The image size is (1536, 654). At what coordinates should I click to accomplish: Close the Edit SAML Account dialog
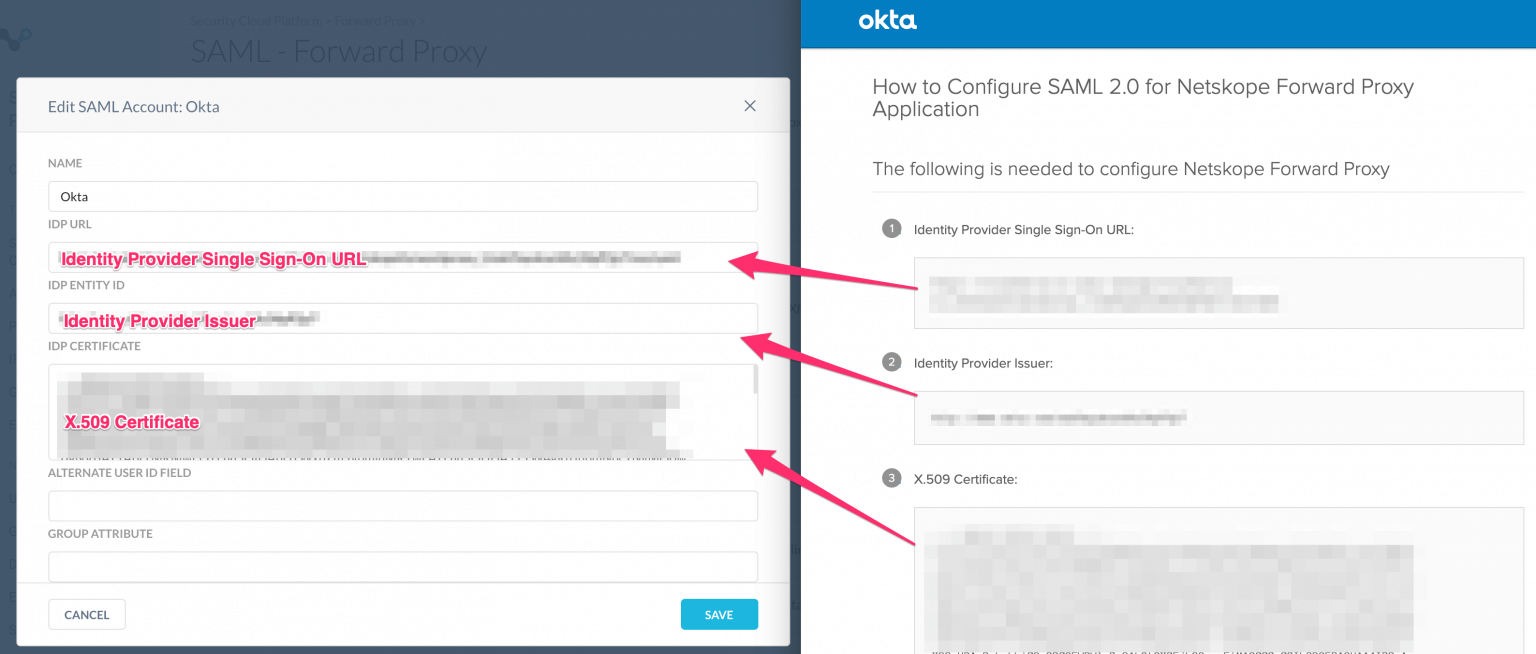pyautogui.click(x=749, y=106)
